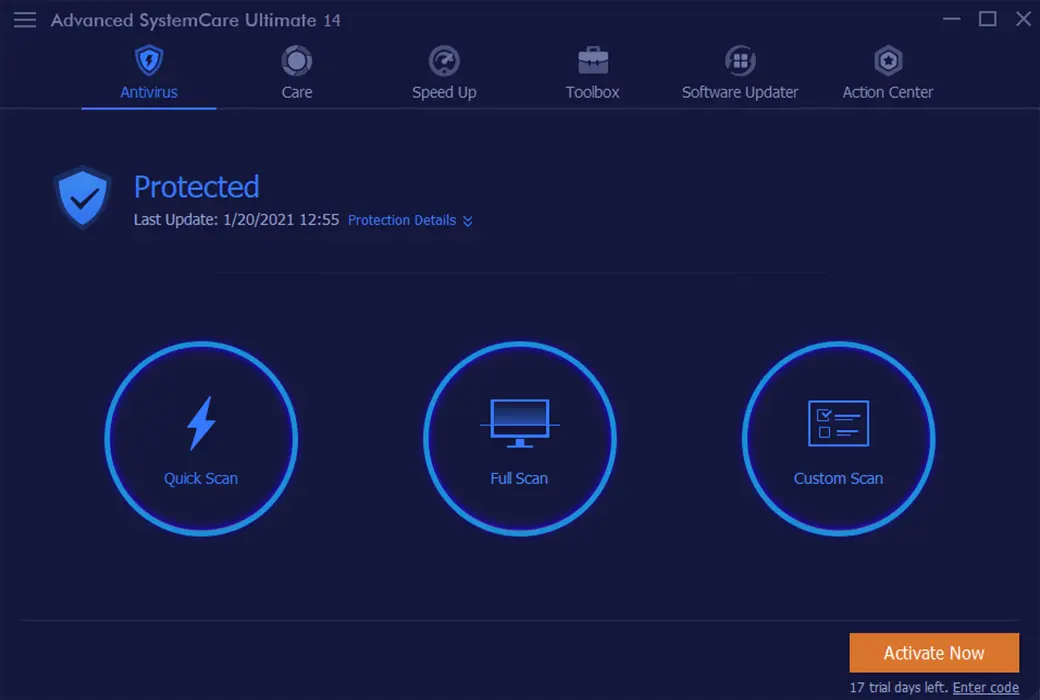Minimize the Advanced SystemCare window
The height and width of the screenshot is (700, 1040).
click(952, 19)
